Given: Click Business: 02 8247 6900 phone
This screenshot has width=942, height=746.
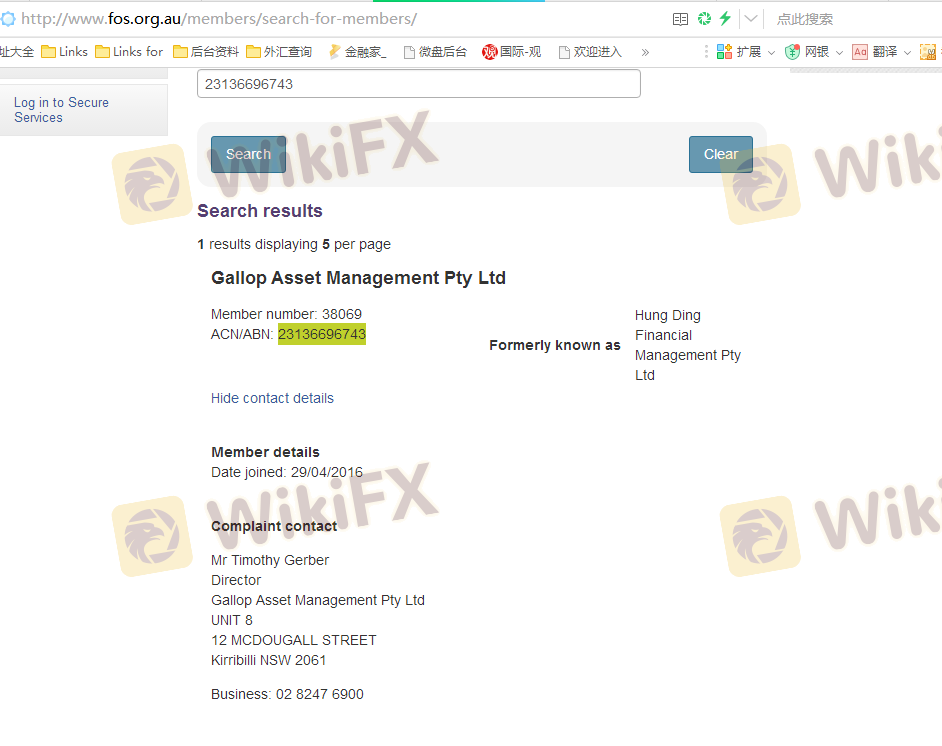Looking at the screenshot, I should tap(287, 694).
